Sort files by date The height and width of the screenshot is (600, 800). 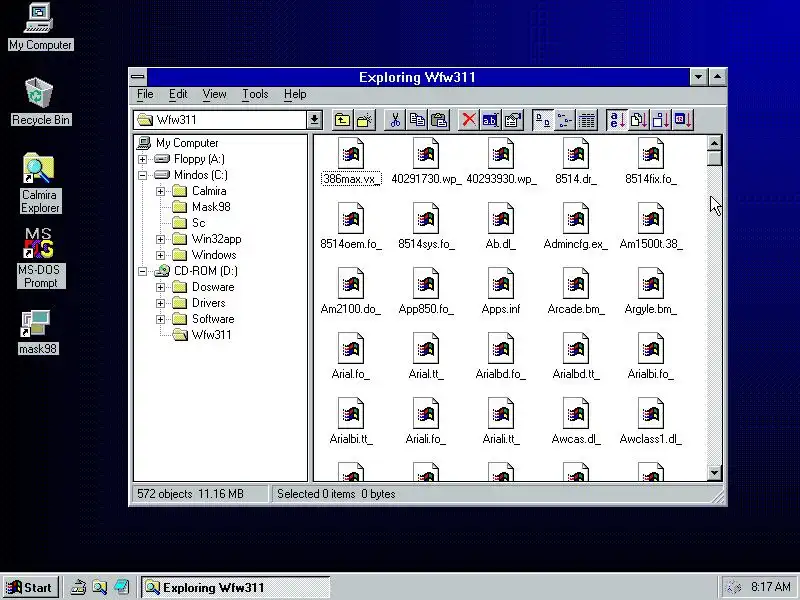pyautogui.click(x=683, y=120)
